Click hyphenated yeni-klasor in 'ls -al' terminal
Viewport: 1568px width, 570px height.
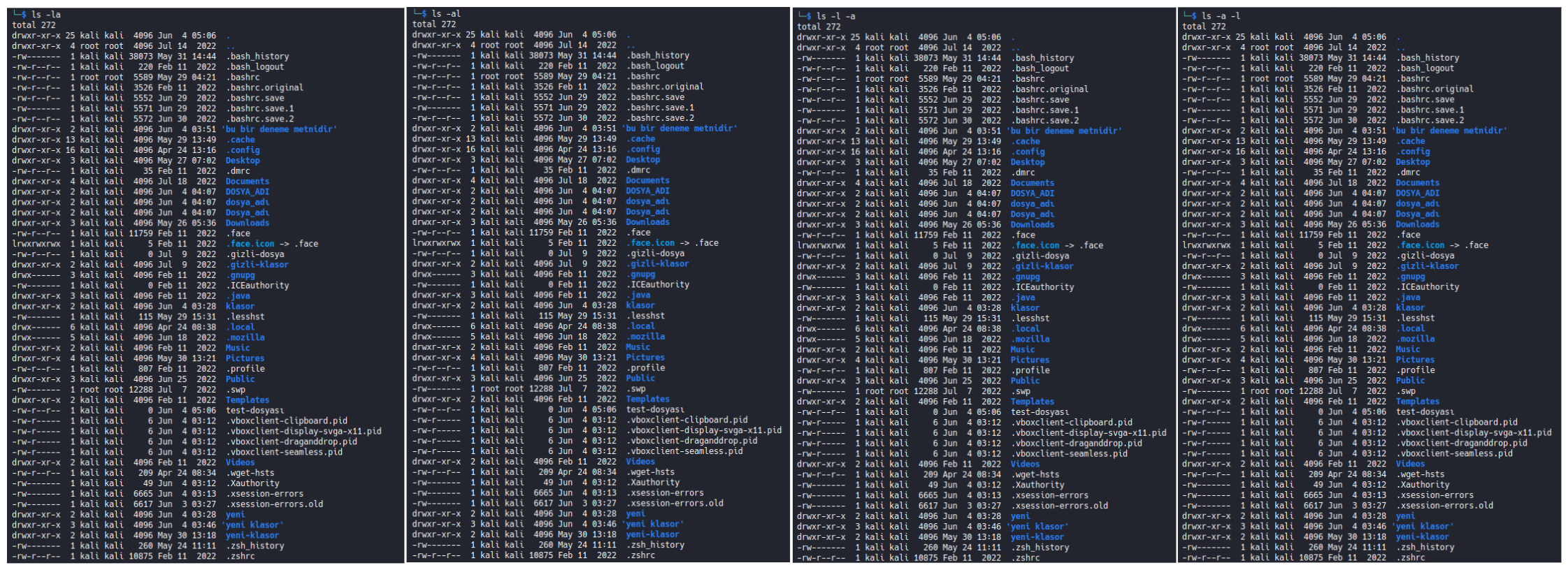pyautogui.click(x=652, y=534)
